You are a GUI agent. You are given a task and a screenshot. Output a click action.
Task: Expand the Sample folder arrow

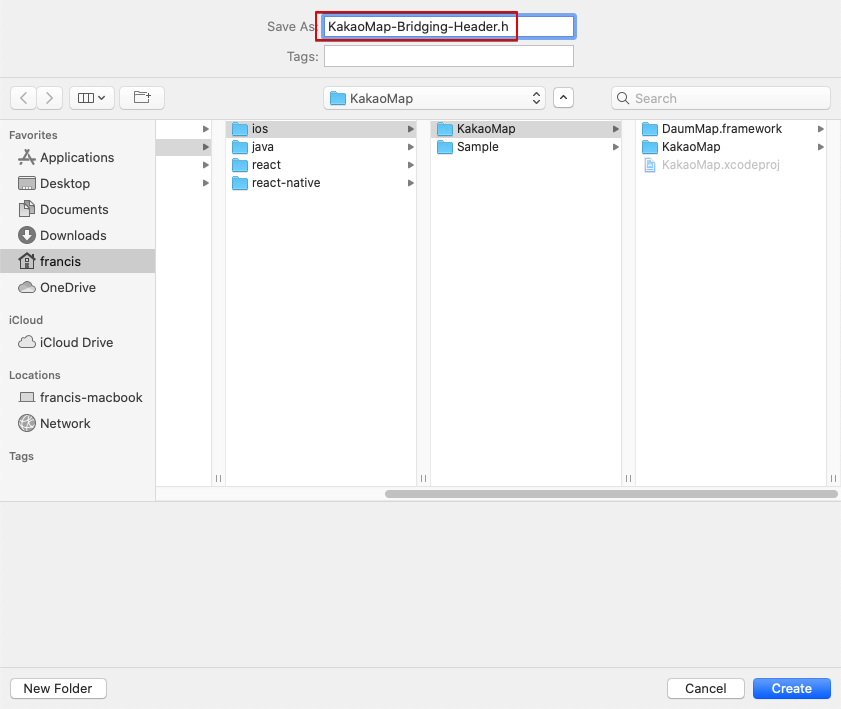coord(616,147)
